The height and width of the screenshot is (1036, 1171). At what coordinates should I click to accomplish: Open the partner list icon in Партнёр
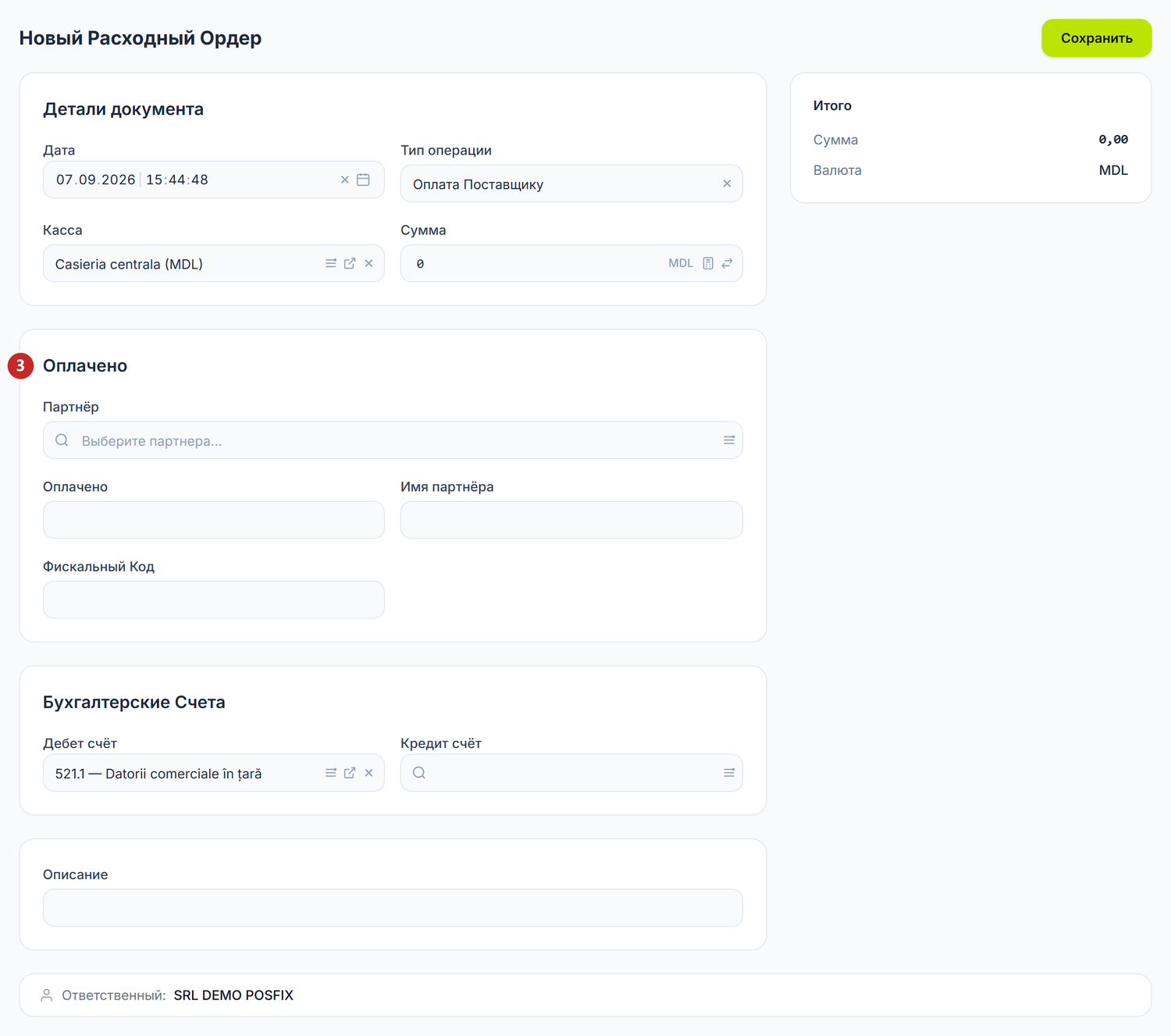coord(729,440)
